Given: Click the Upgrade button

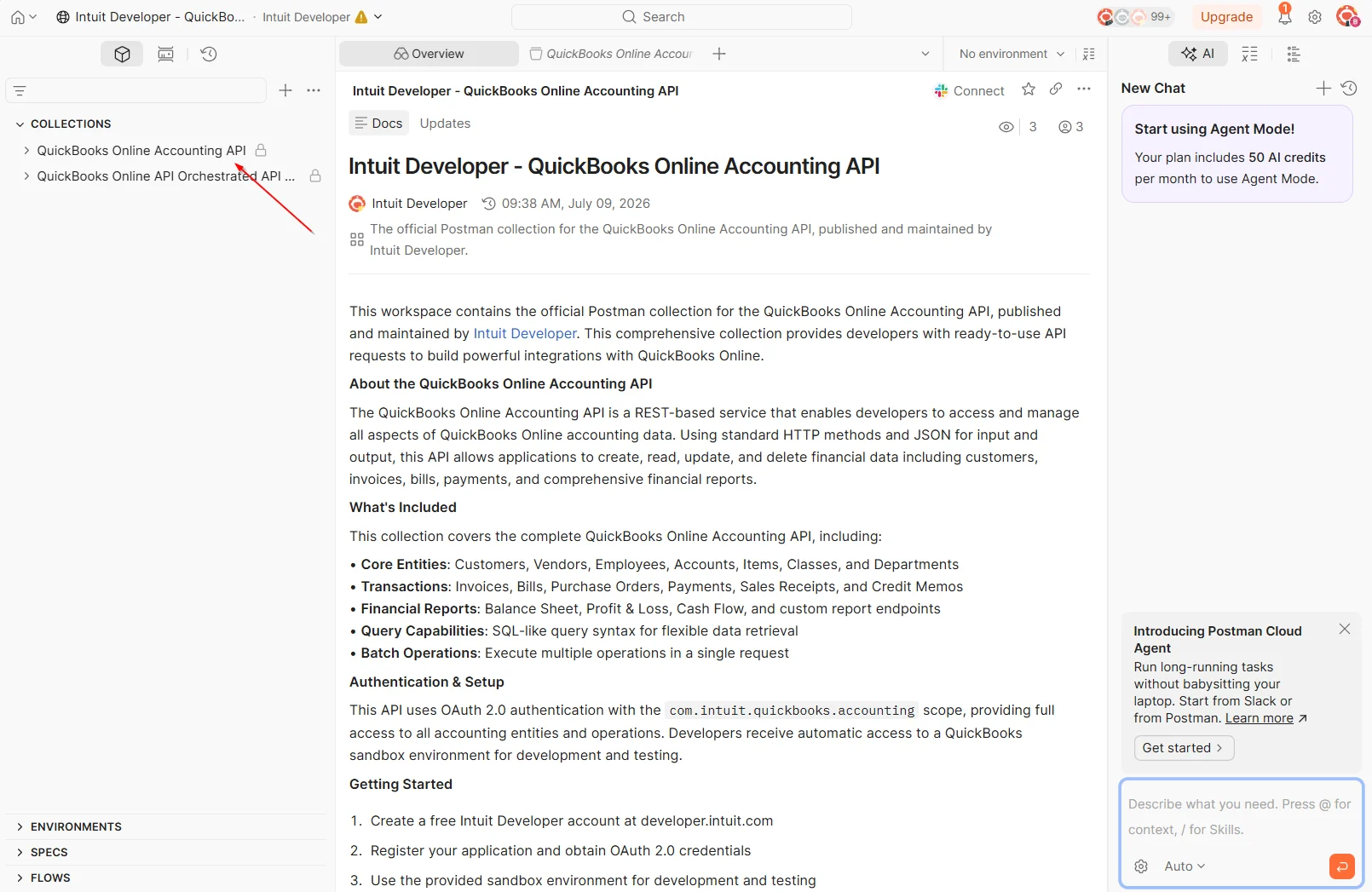Looking at the screenshot, I should click(1226, 17).
